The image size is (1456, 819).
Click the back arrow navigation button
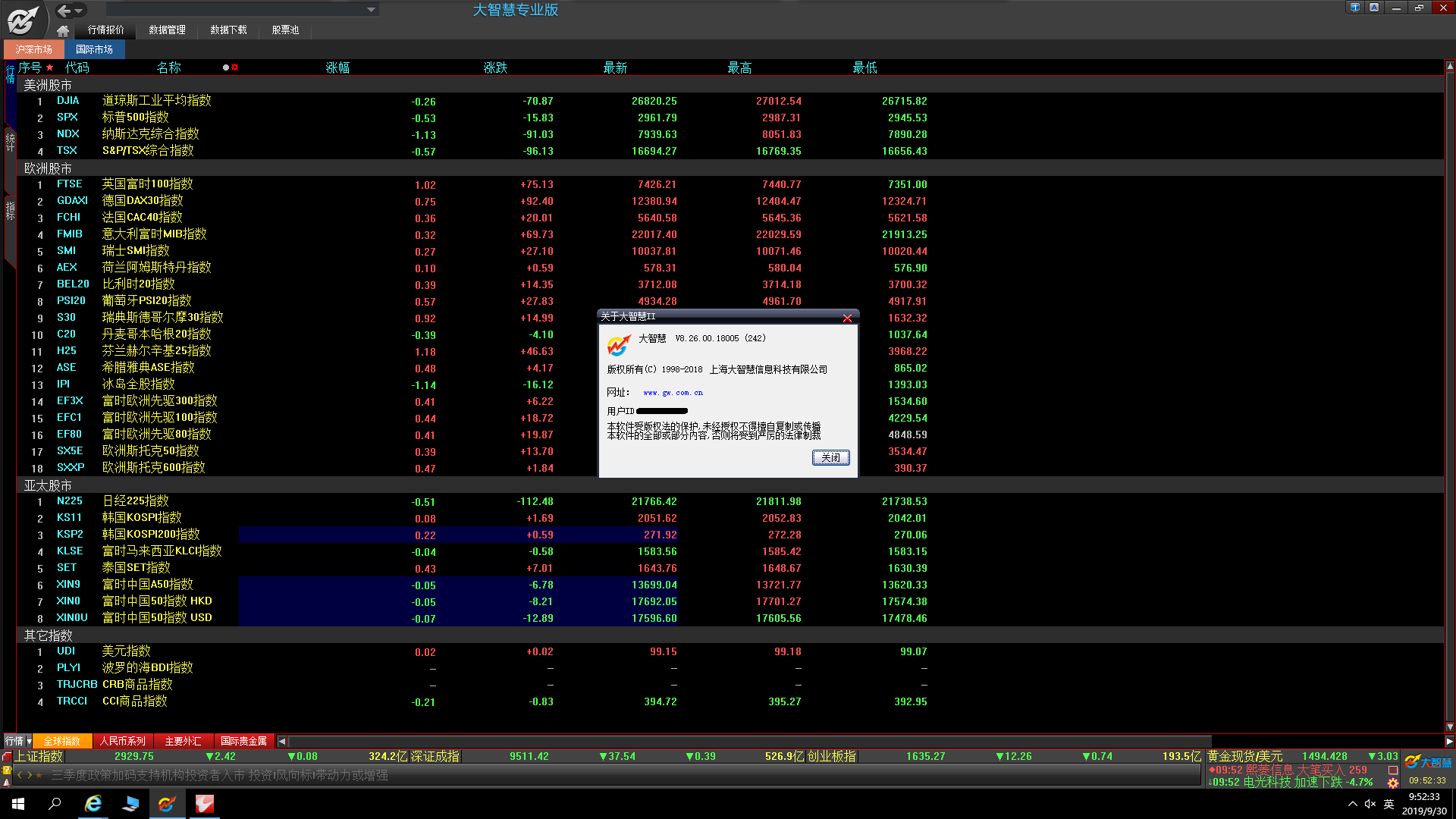click(x=64, y=11)
